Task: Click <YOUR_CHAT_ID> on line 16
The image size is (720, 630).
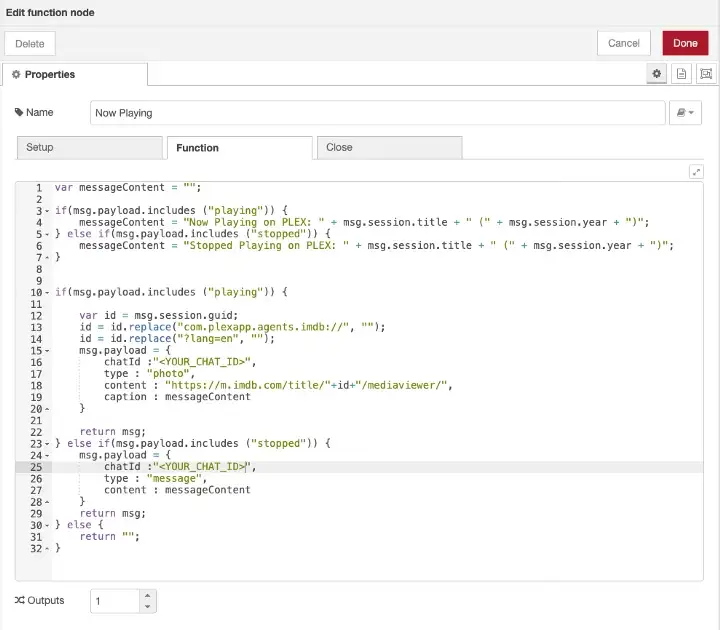Action: point(202,362)
